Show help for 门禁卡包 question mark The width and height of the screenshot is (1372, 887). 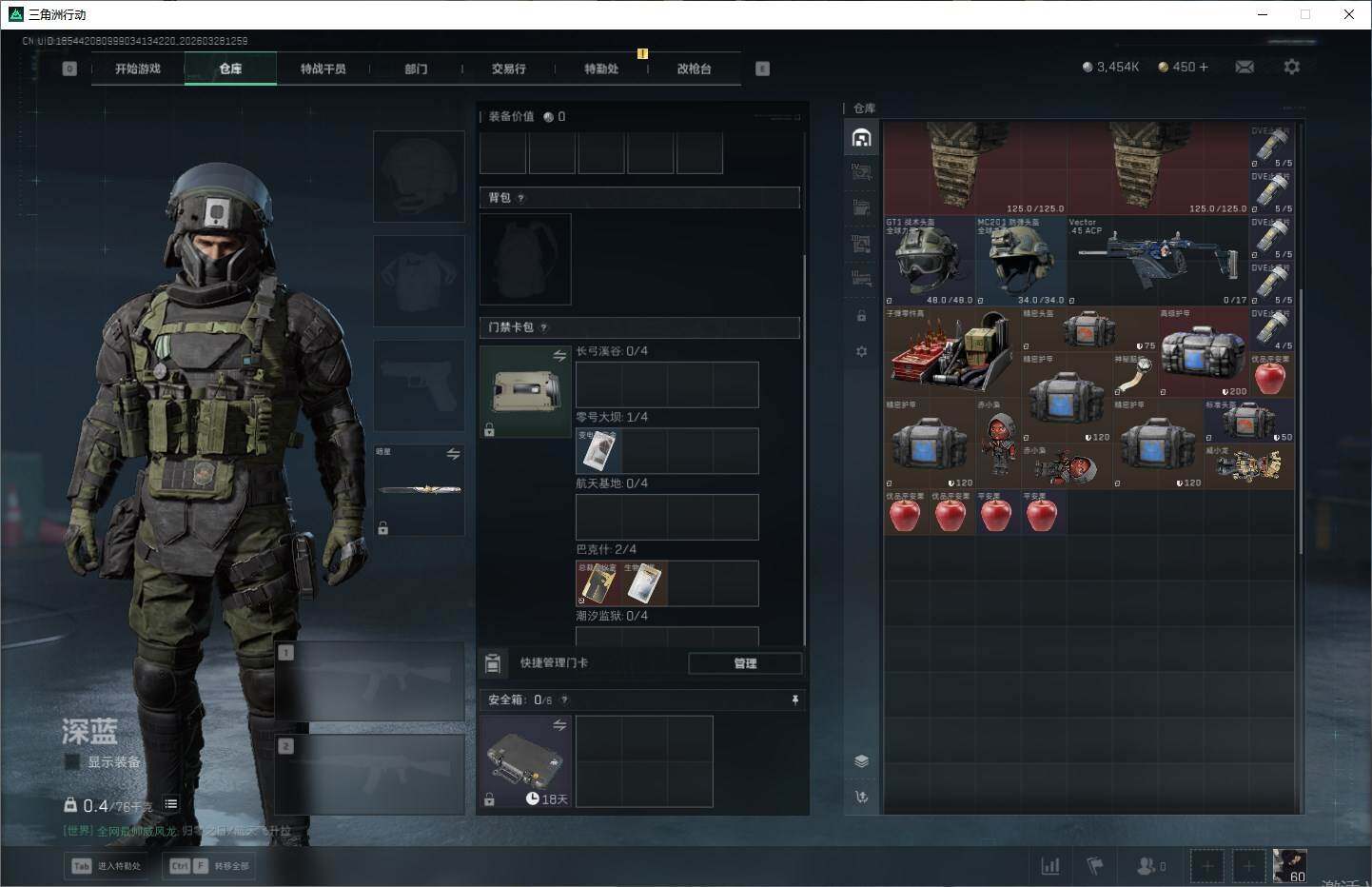click(543, 327)
